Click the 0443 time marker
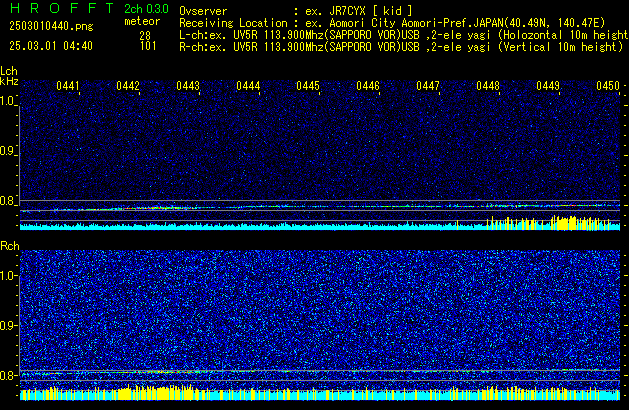Viewport: 629px width, 410px height. (x=188, y=86)
